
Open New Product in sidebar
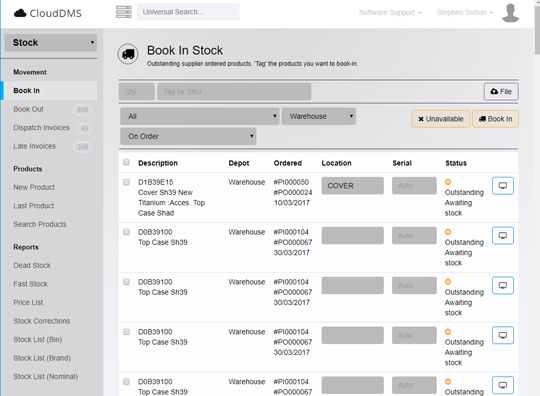tap(34, 187)
